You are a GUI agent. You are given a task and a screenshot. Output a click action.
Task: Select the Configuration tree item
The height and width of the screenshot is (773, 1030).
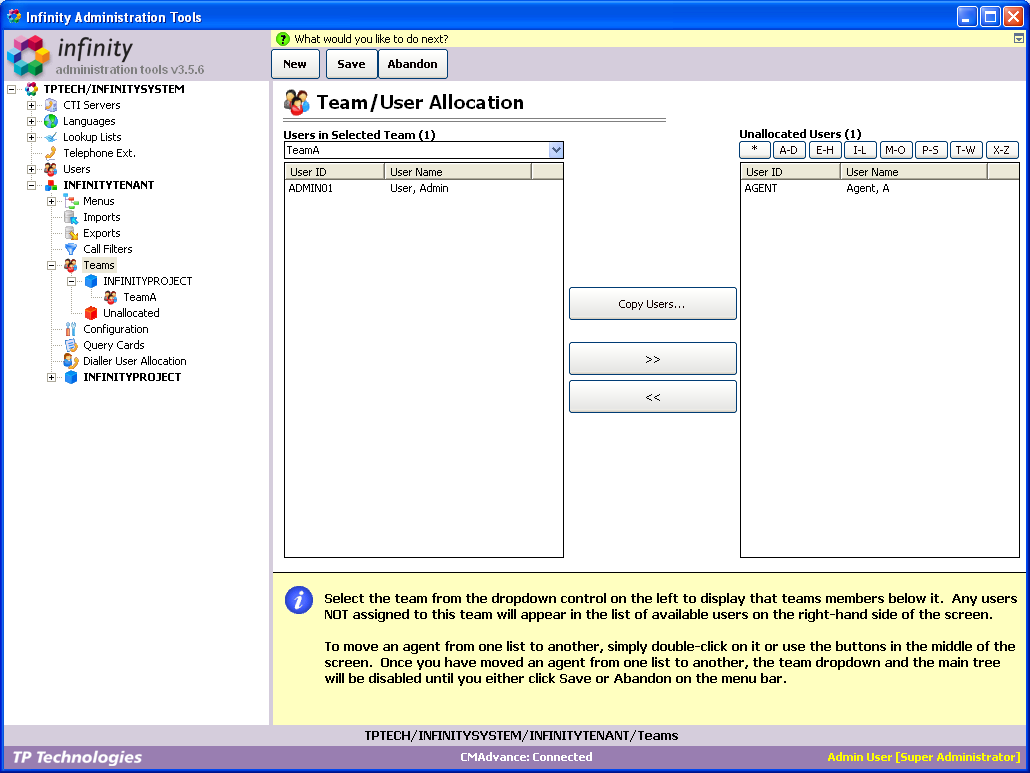click(116, 329)
